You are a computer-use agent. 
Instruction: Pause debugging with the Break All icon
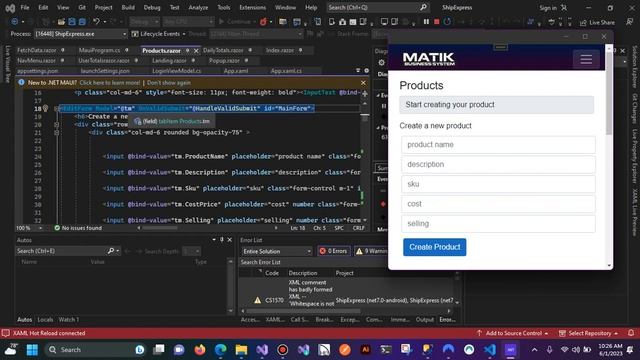click(x=426, y=22)
